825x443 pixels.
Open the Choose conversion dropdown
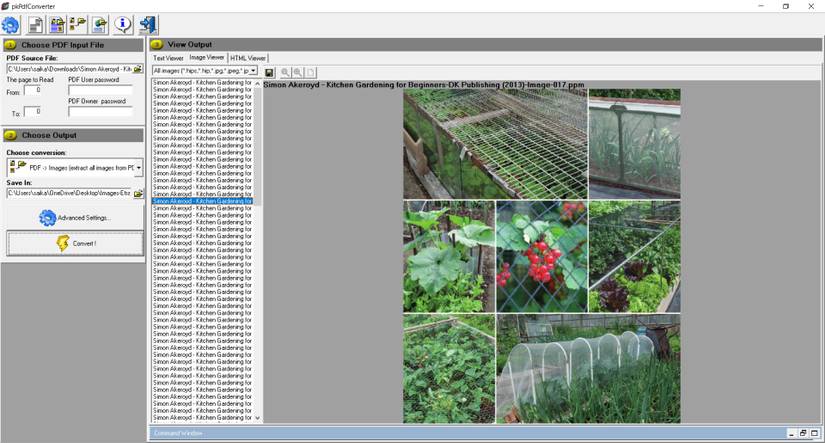(x=138, y=168)
